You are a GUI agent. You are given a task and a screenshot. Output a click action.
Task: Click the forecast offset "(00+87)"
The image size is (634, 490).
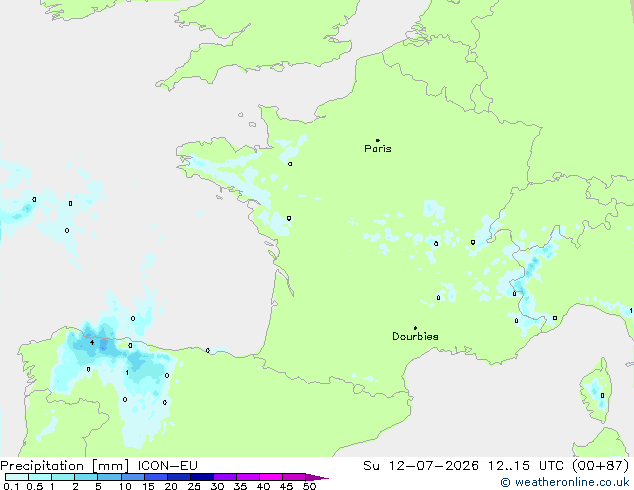[601, 466]
